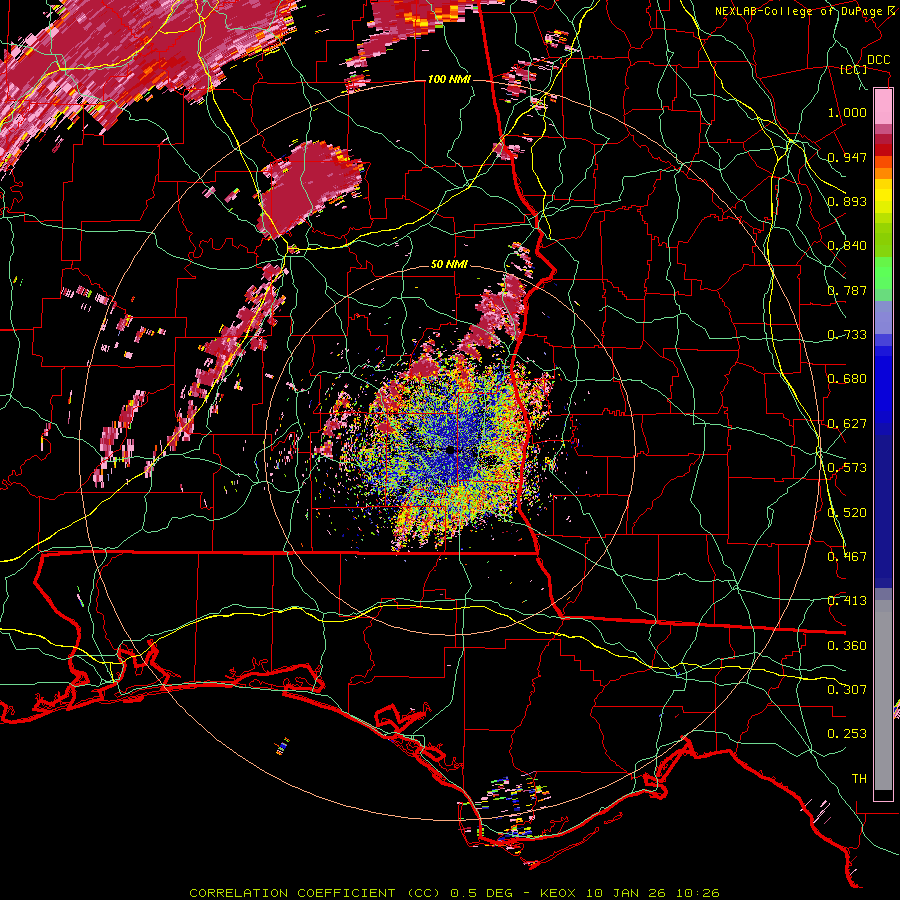Click the 0.947 legend value
Image resolution: width=900 pixels, height=900 pixels.
click(847, 157)
